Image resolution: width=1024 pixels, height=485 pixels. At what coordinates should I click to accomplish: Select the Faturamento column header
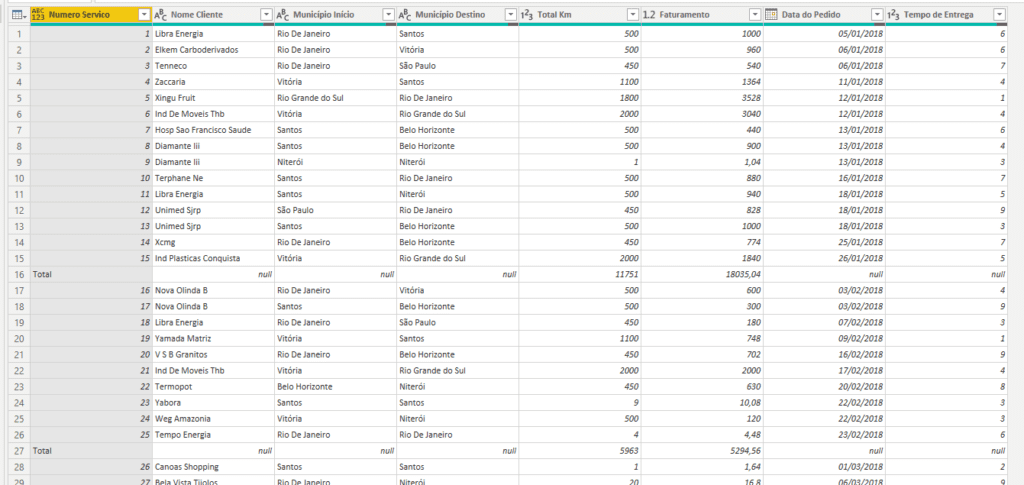[702, 14]
